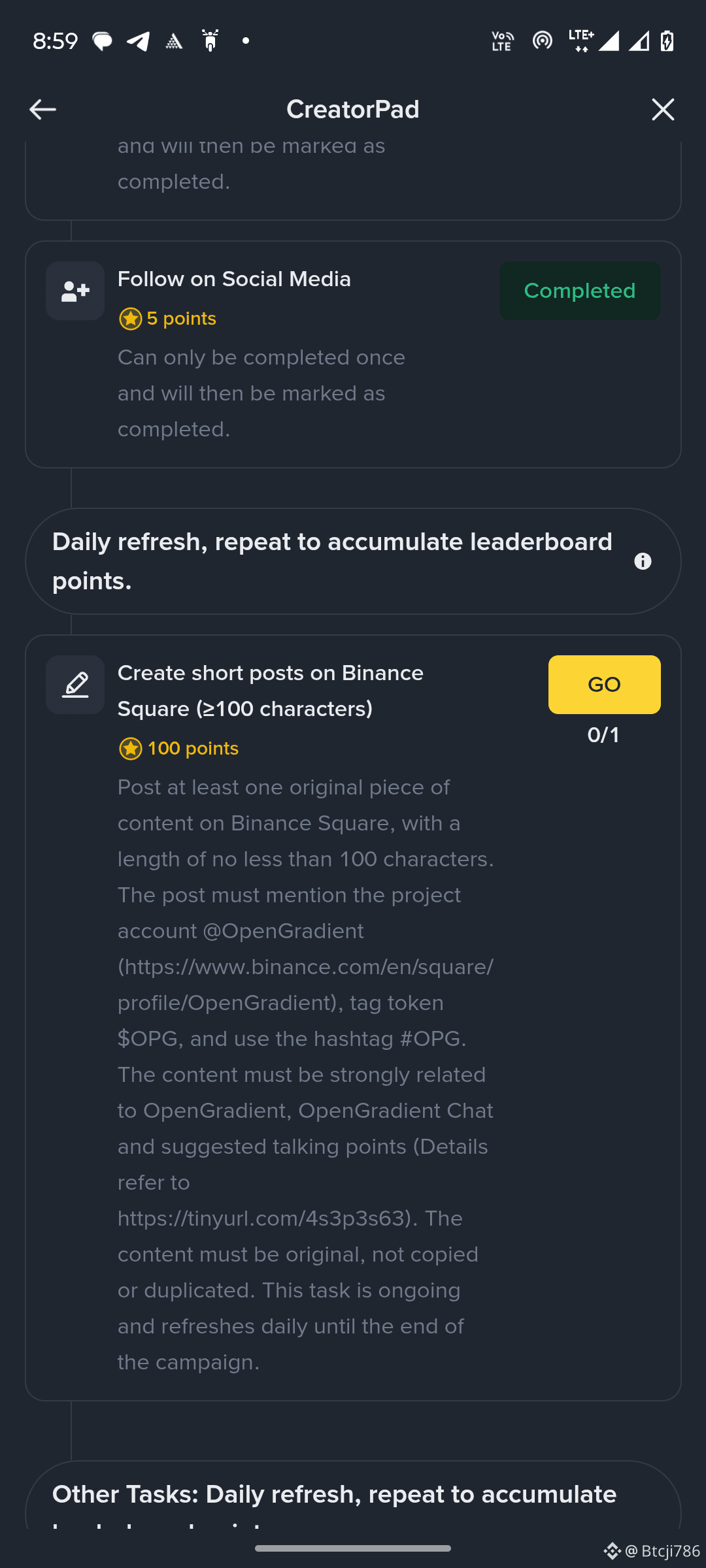Image resolution: width=706 pixels, height=1568 pixels.
Task: Tap the 0/1 progress counter below GO
Action: 603,735
